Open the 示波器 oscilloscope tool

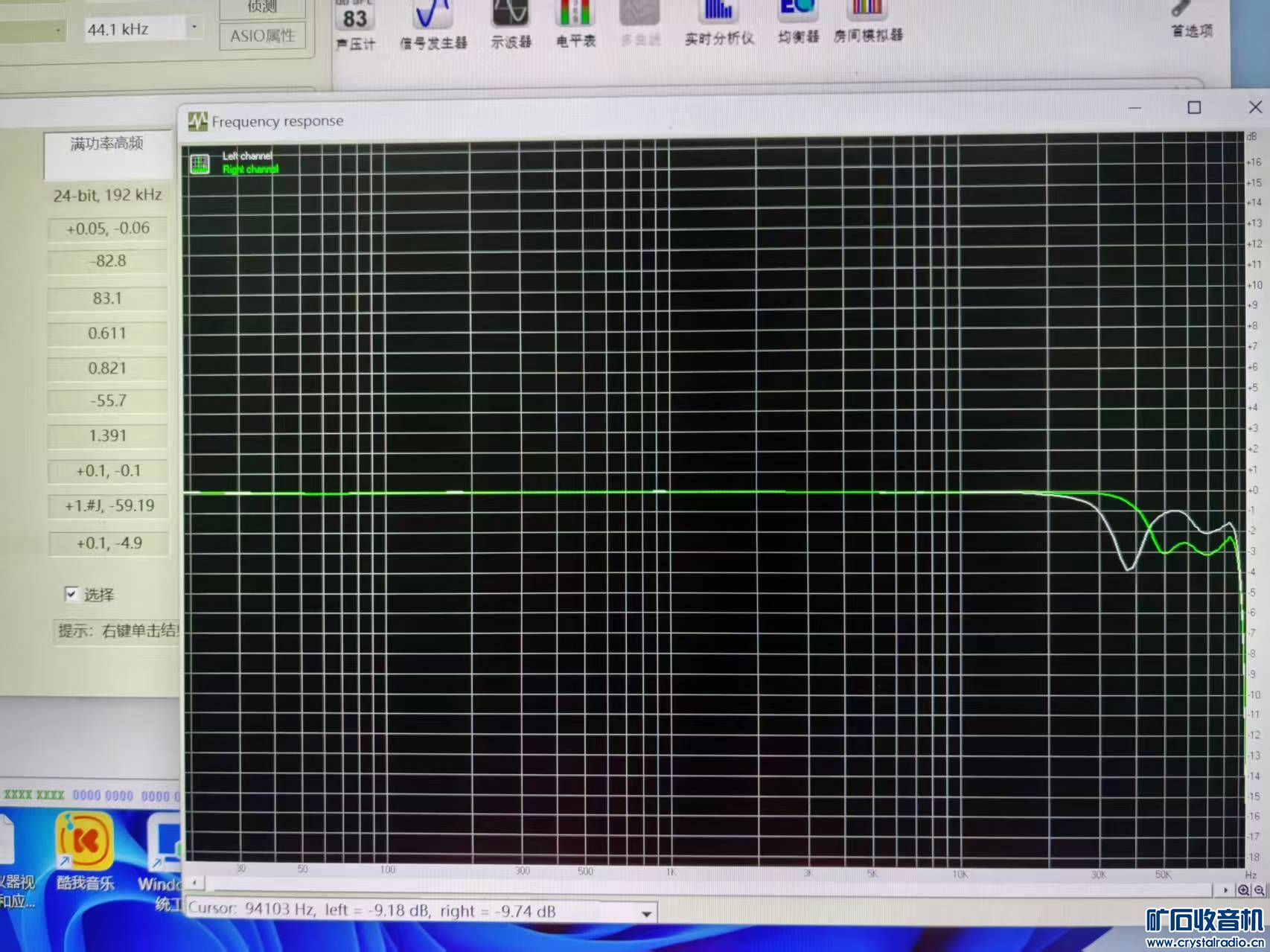click(x=511, y=22)
